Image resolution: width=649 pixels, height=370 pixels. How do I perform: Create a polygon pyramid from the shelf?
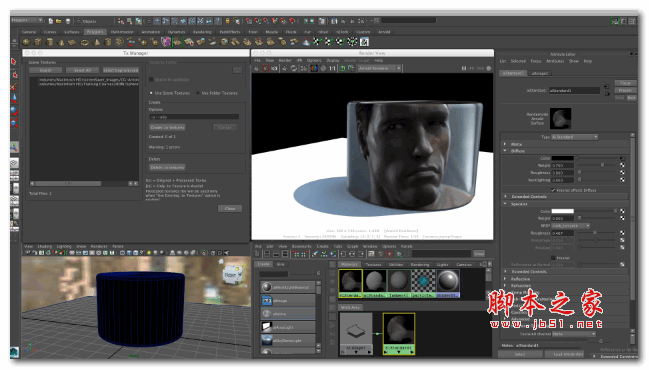(97, 42)
